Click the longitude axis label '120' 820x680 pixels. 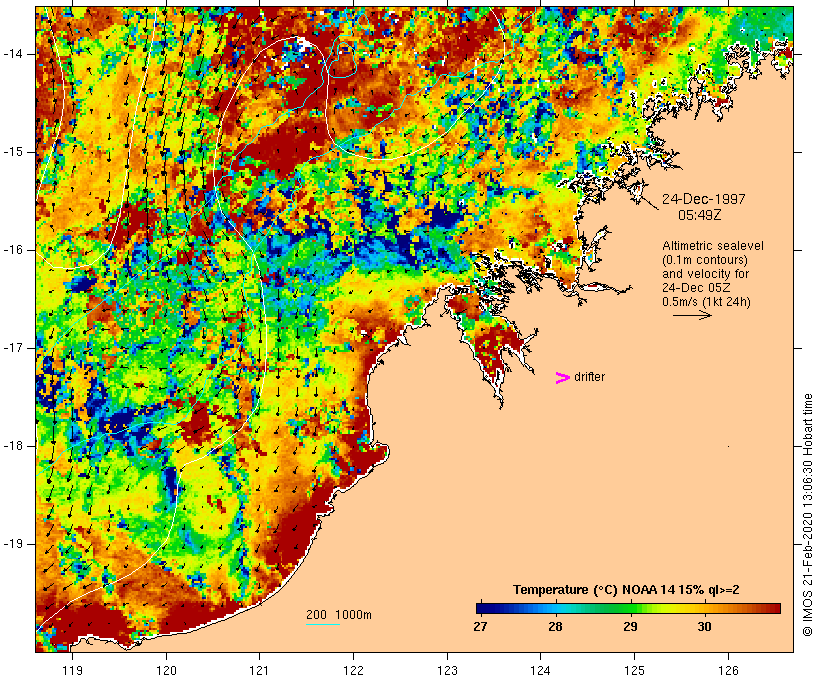166,670
